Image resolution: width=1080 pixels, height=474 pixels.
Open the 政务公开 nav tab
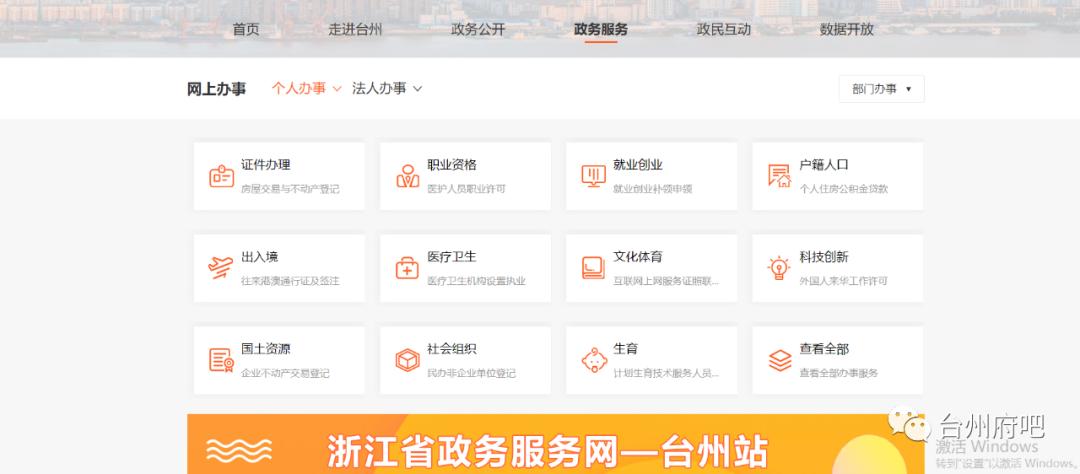click(x=478, y=30)
